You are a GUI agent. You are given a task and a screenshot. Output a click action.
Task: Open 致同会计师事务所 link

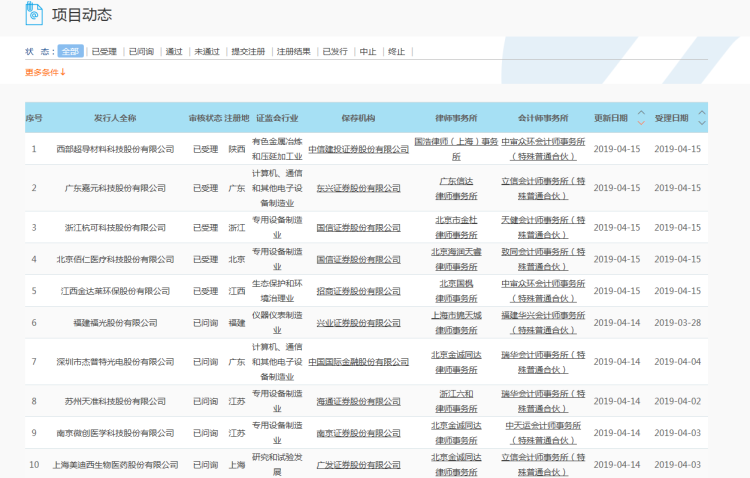click(543, 259)
